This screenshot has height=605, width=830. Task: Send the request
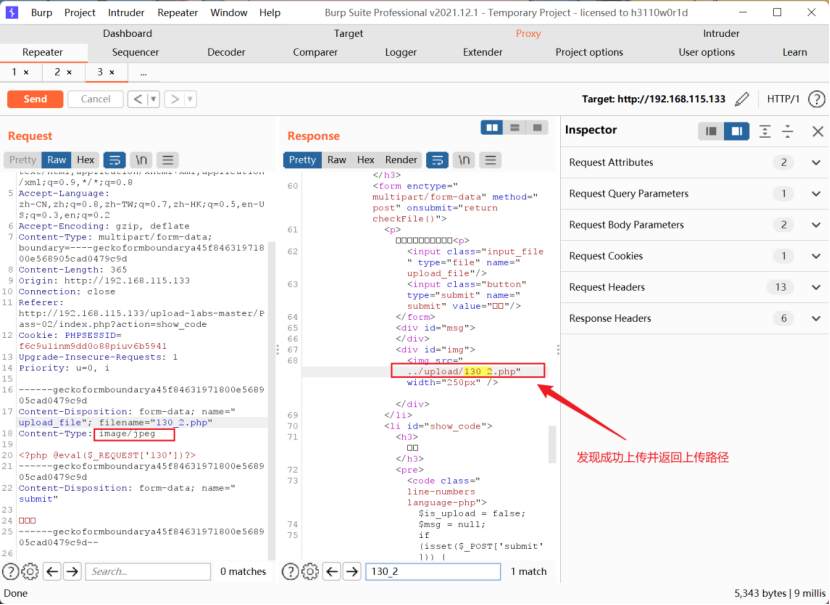tap(35, 99)
